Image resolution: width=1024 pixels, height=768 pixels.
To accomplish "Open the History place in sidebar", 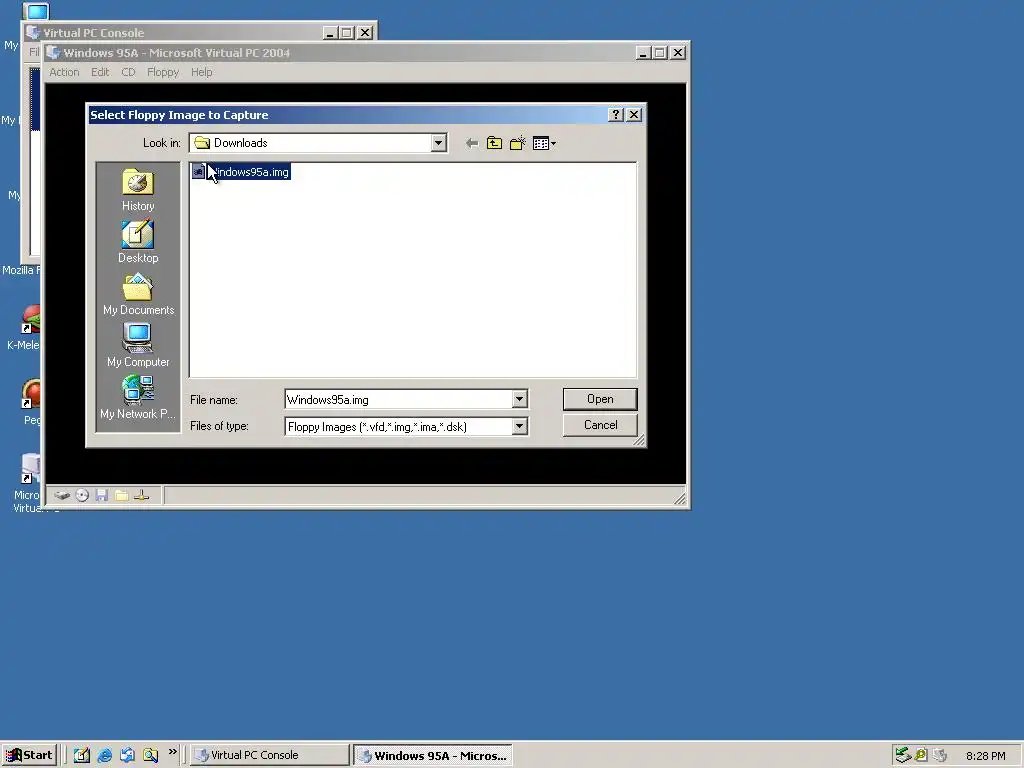I will coord(138,190).
